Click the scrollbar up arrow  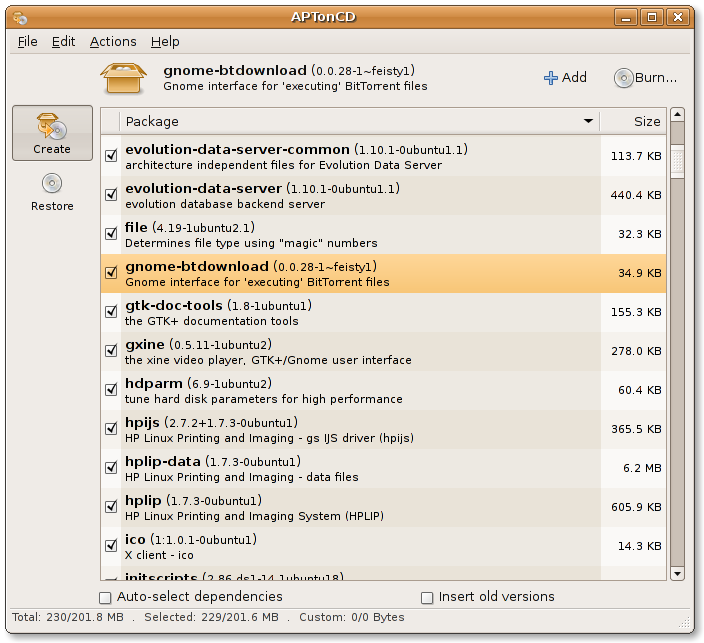tap(677, 115)
